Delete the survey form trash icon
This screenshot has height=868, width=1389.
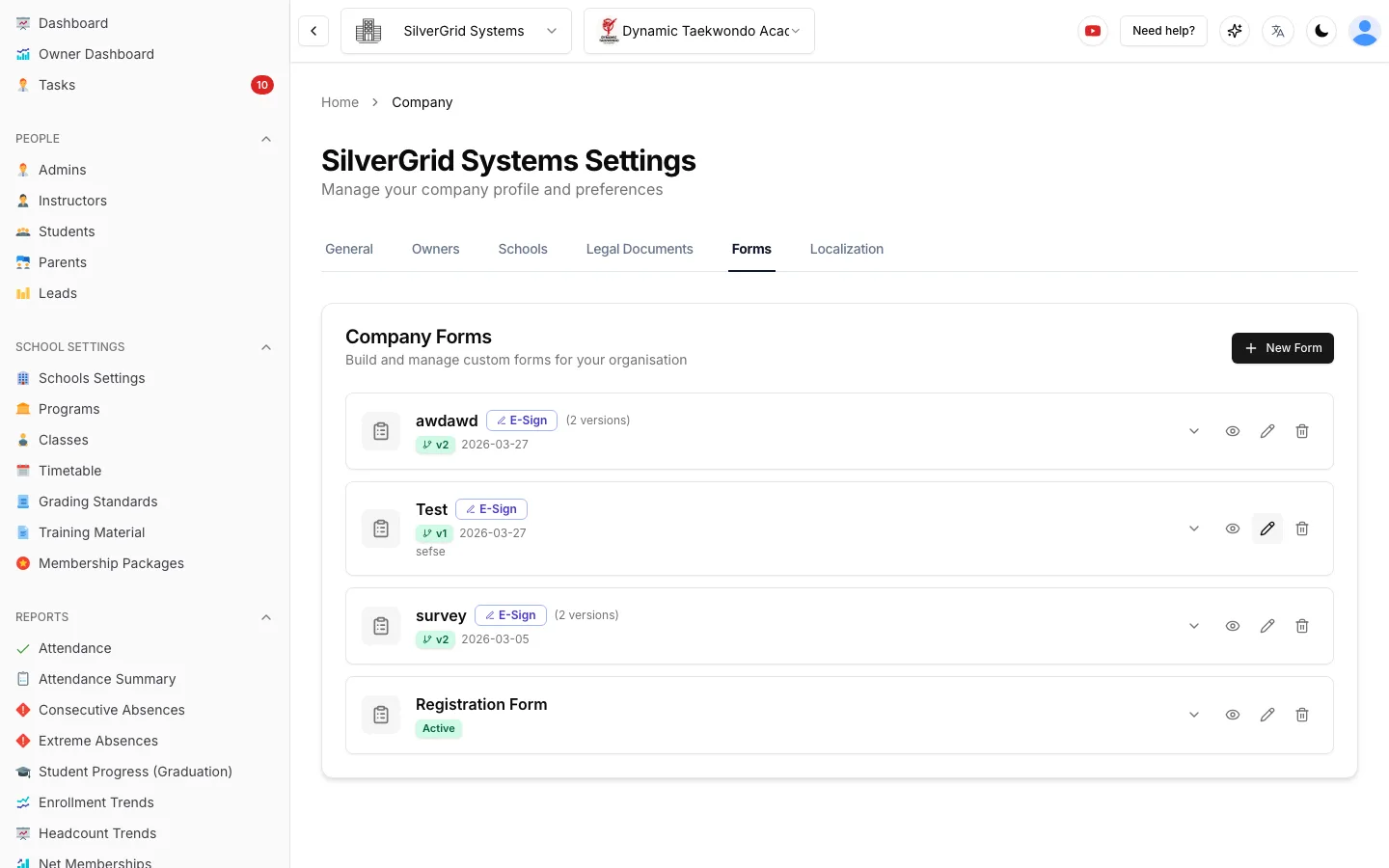click(x=1302, y=626)
